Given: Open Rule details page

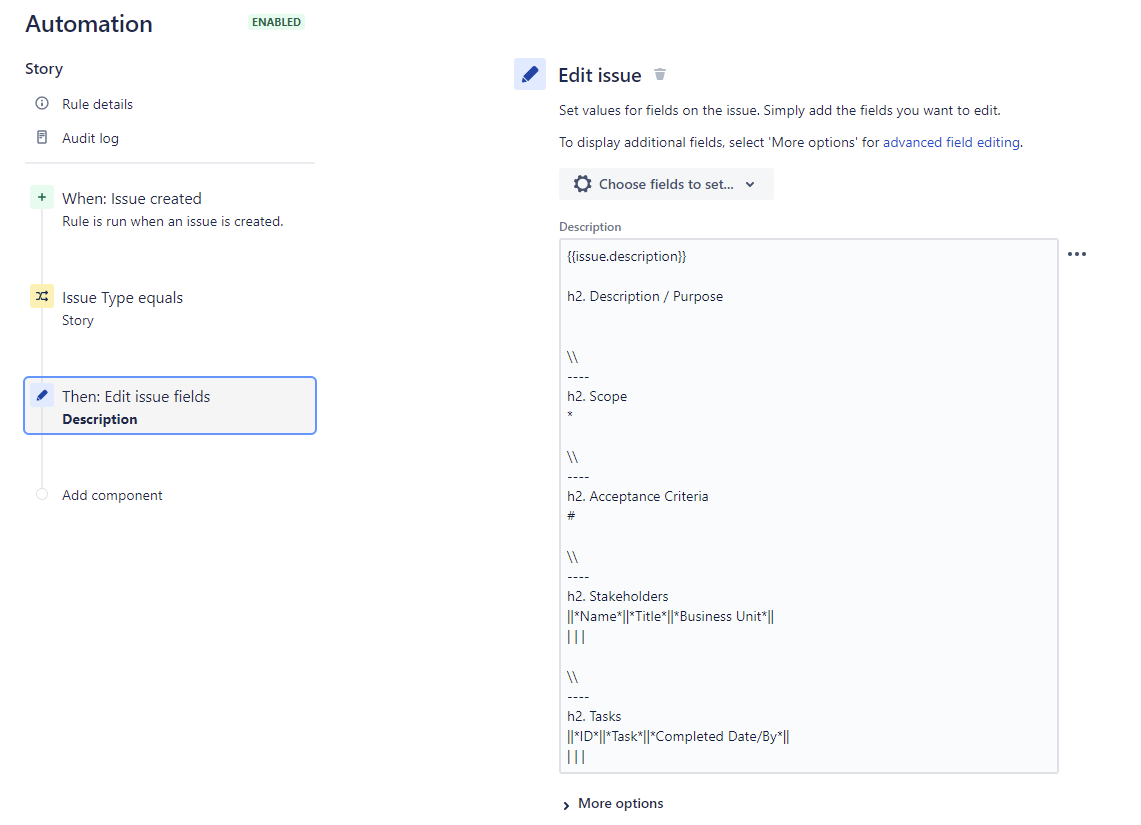Looking at the screenshot, I should [98, 104].
